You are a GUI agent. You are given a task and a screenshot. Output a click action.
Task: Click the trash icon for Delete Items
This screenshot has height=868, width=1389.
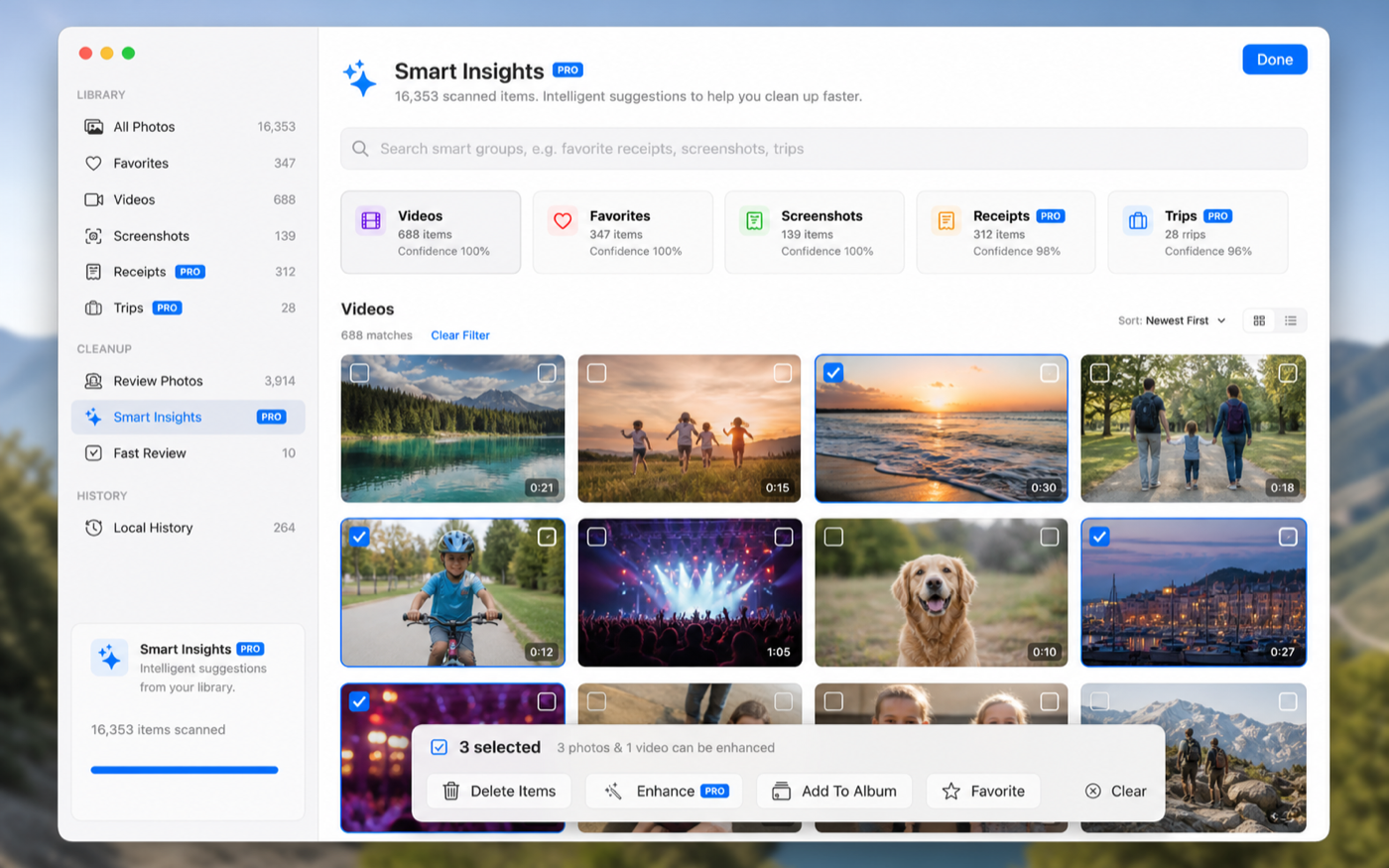[450, 791]
